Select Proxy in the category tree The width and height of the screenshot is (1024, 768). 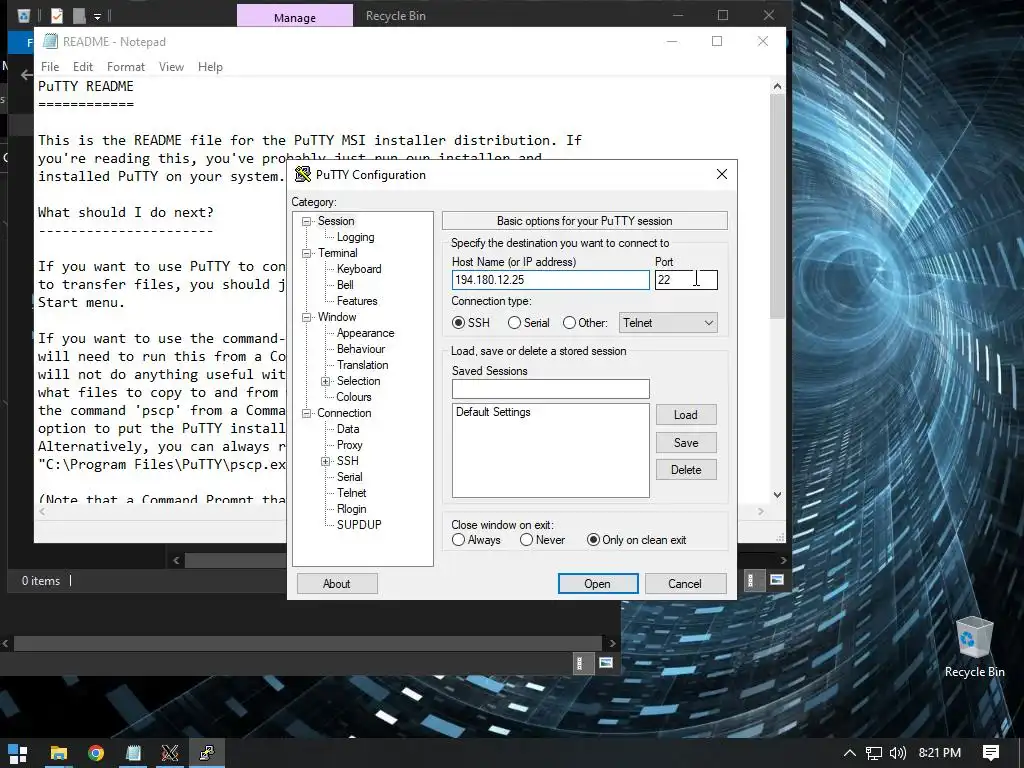(x=349, y=445)
